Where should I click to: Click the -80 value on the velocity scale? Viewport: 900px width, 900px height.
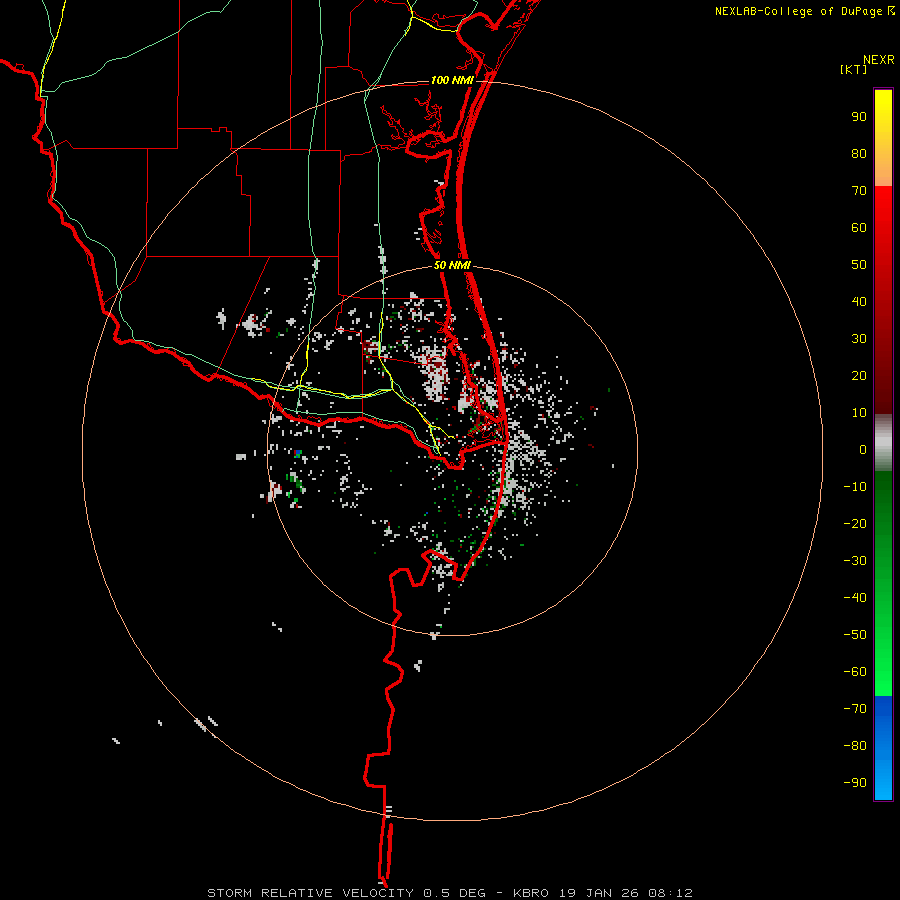(x=855, y=746)
